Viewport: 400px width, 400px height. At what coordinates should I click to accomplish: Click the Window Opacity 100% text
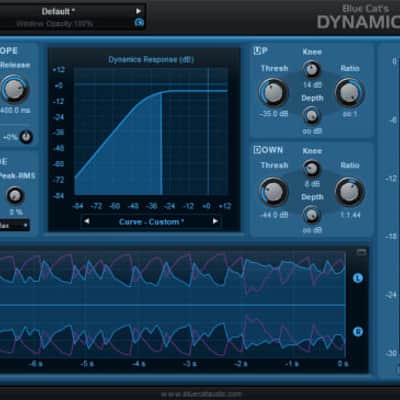pos(54,24)
